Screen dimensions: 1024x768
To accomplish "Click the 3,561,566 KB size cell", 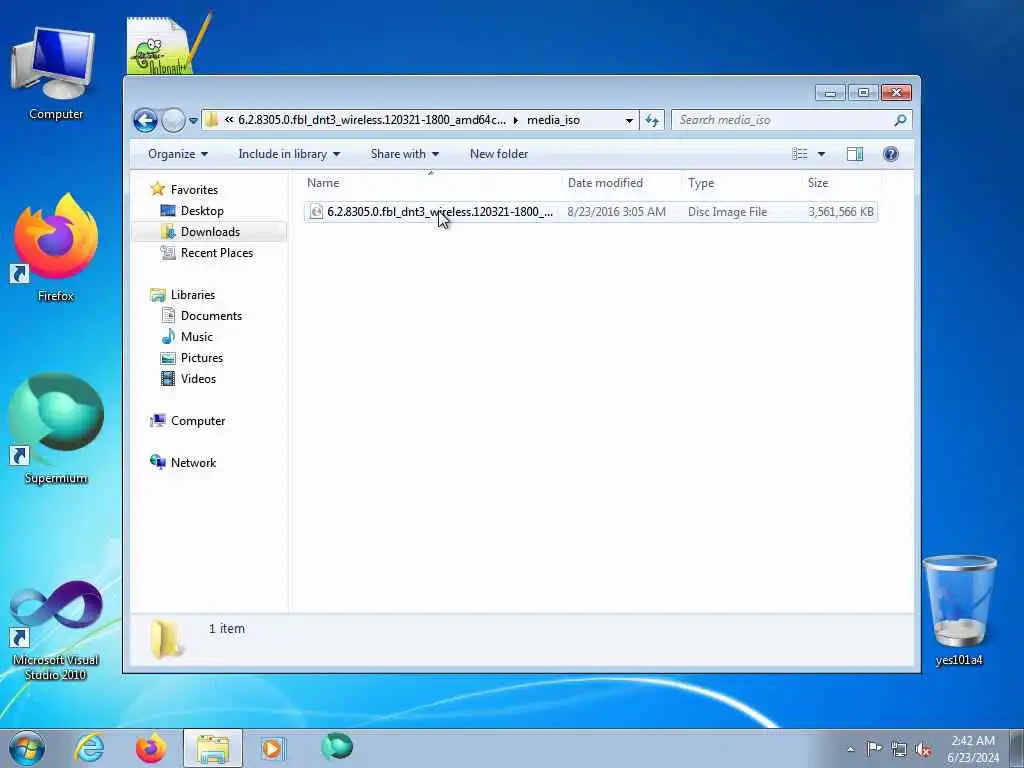I will (840, 212).
